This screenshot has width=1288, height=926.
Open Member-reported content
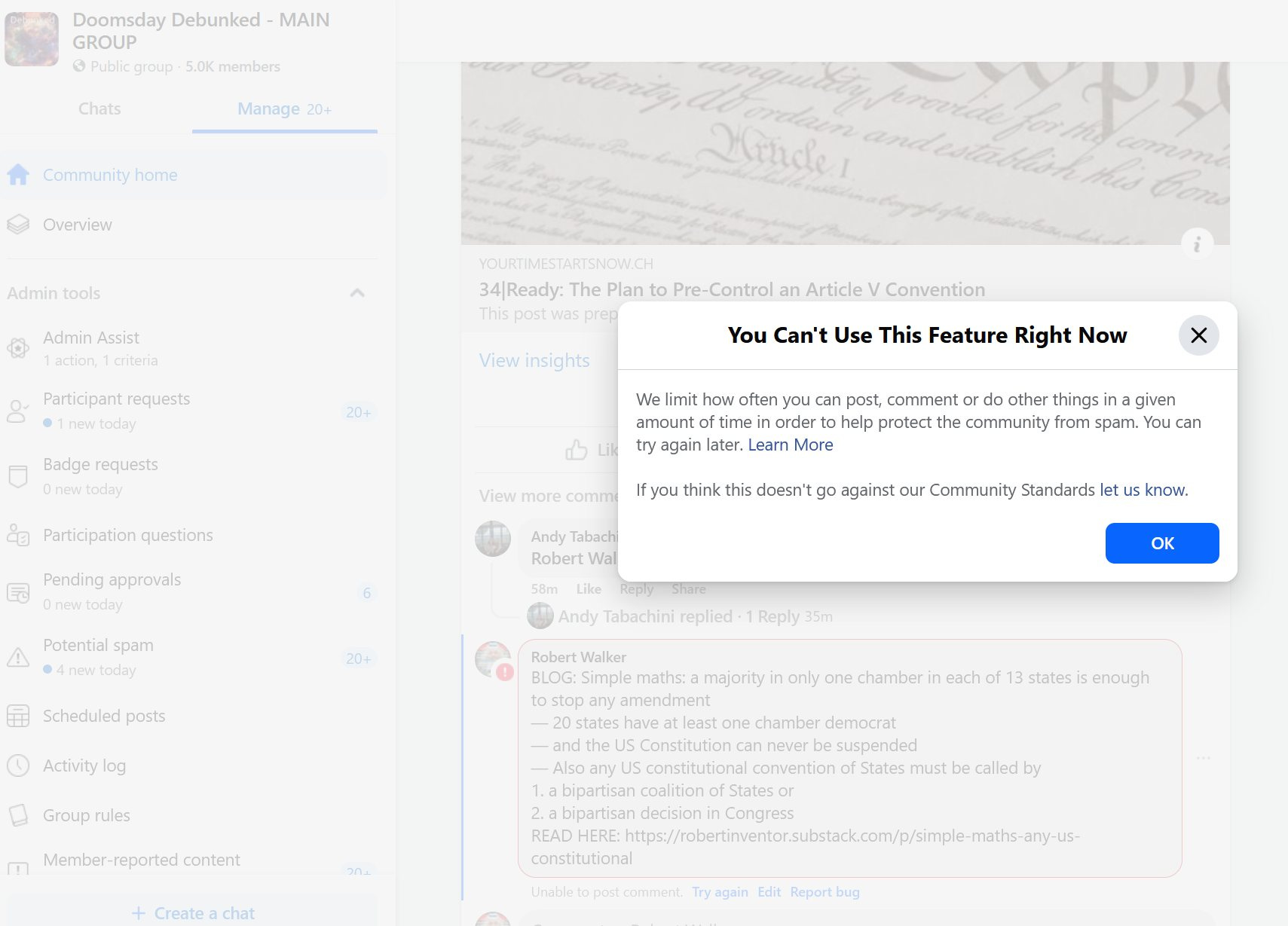coord(194,860)
